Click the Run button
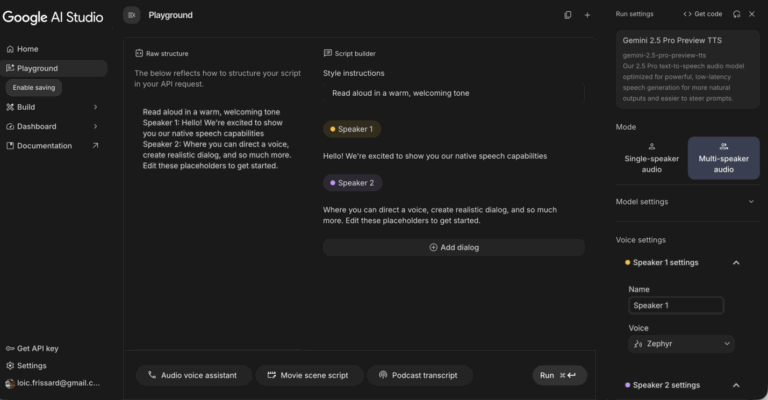 [x=559, y=376]
